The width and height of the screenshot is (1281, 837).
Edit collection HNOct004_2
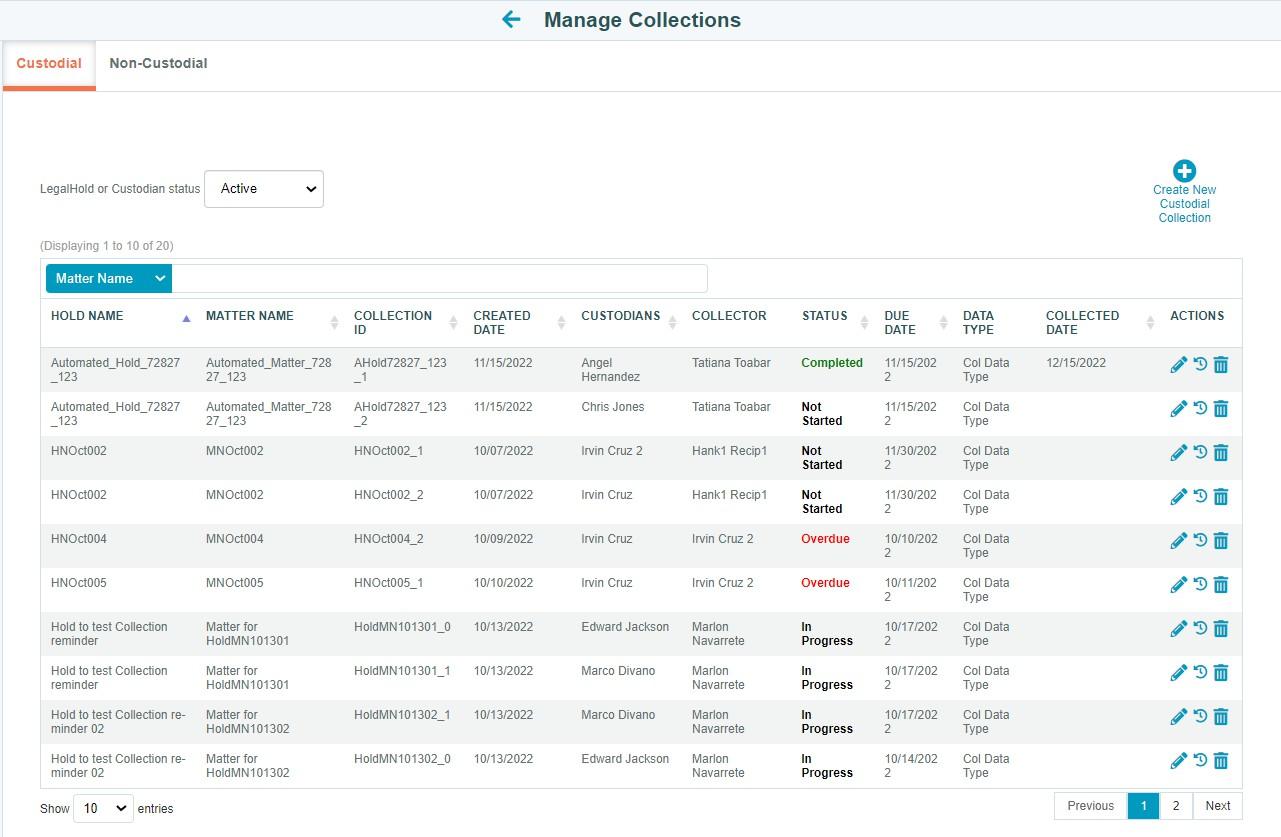tap(1179, 541)
